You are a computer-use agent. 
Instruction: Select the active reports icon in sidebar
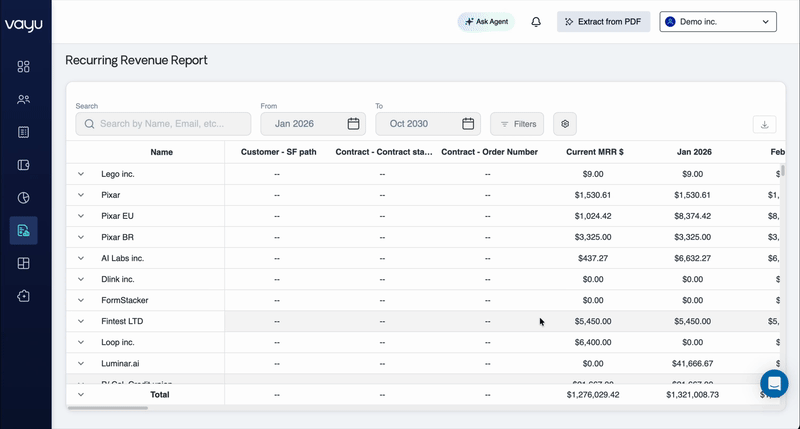pos(23,231)
